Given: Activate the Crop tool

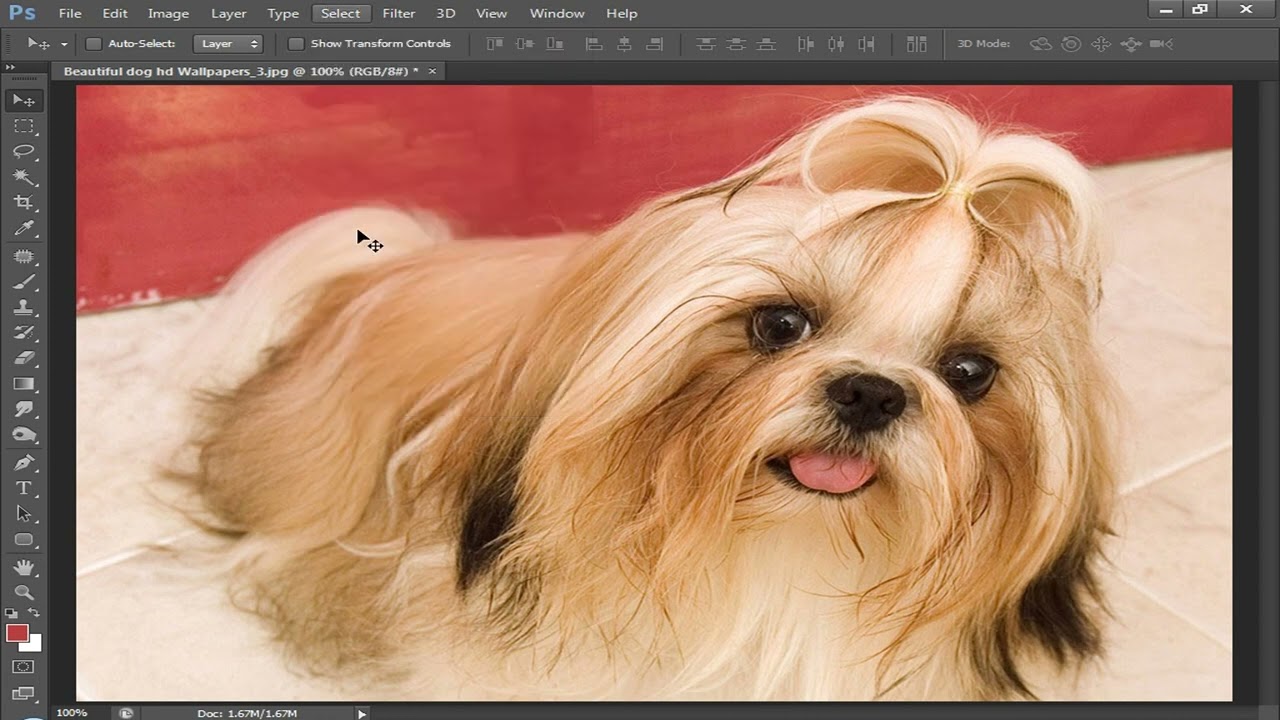Looking at the screenshot, I should click(23, 203).
